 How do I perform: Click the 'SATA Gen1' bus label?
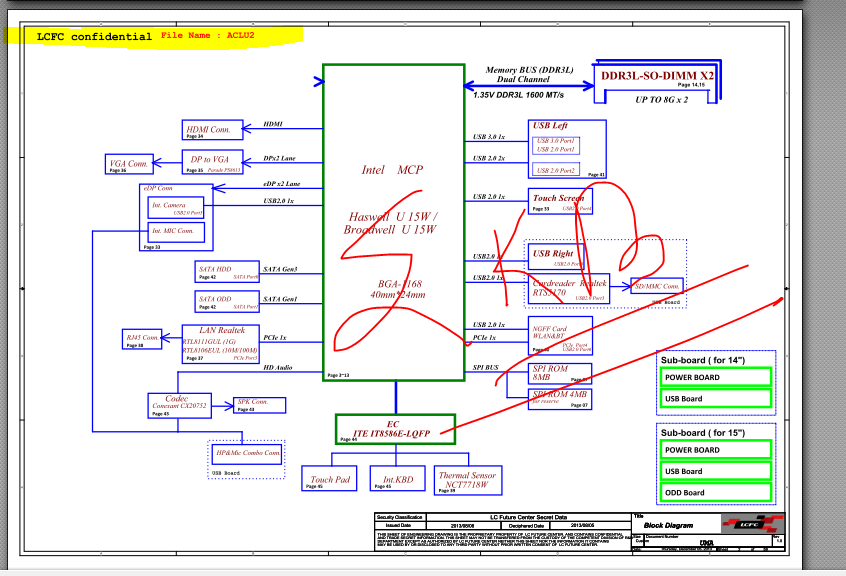tap(280, 299)
